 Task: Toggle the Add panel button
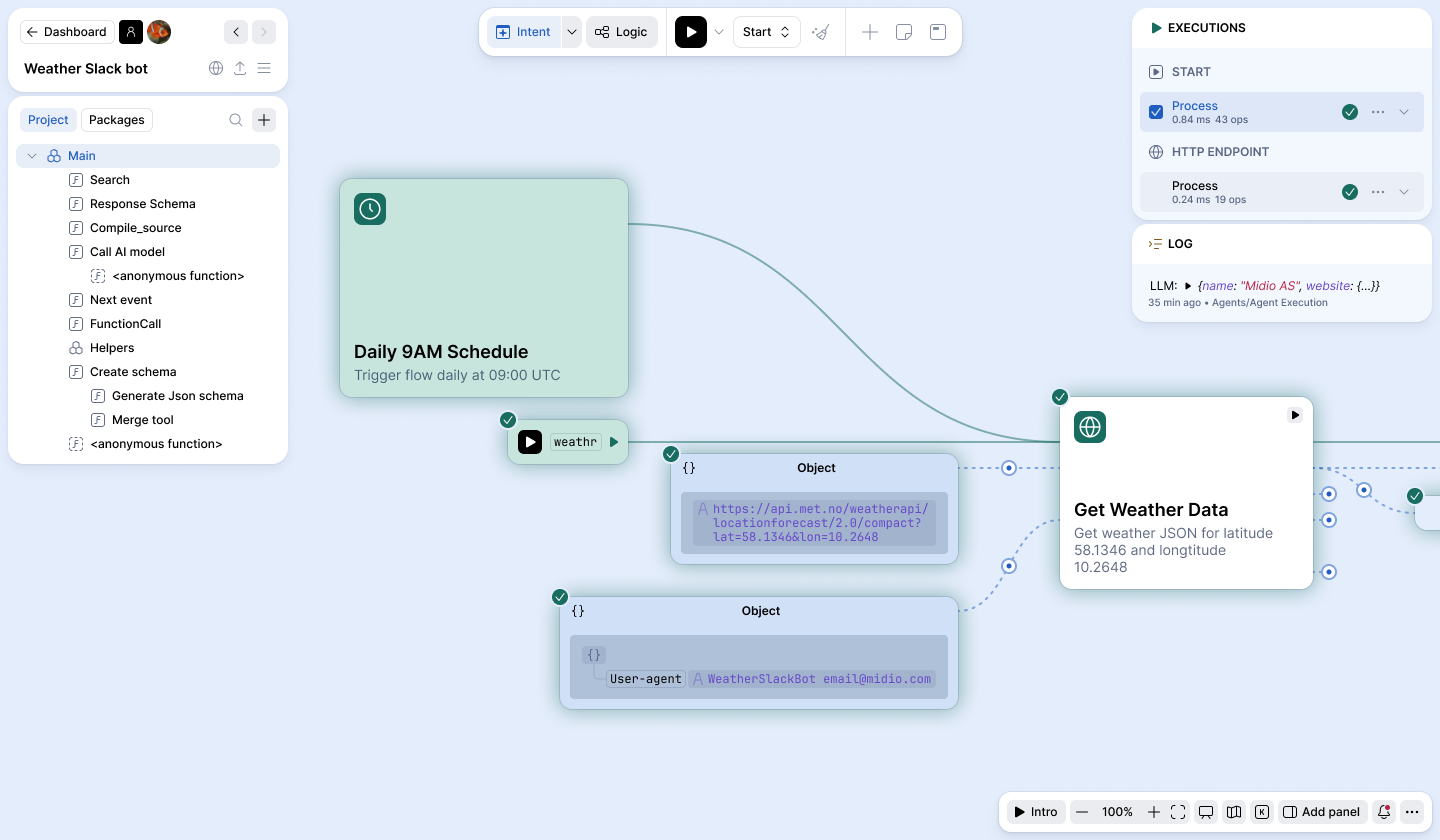pyautogui.click(x=1321, y=812)
